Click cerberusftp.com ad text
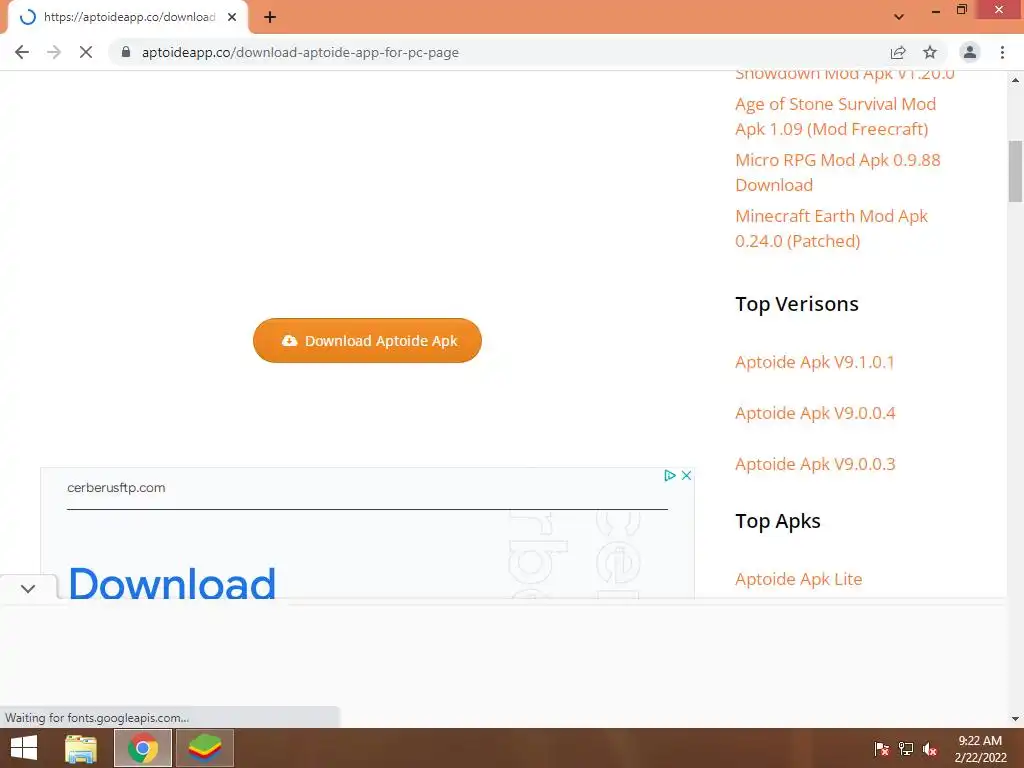This screenshot has height=768, width=1024. (x=116, y=487)
